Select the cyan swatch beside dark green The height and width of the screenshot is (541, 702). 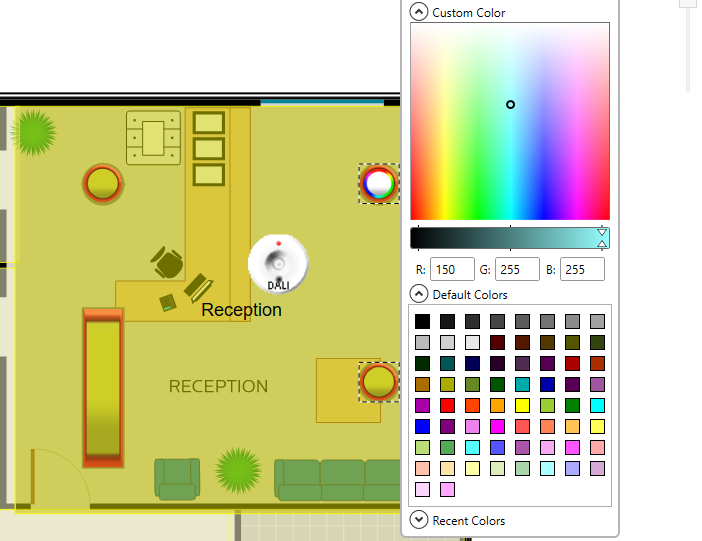click(597, 405)
